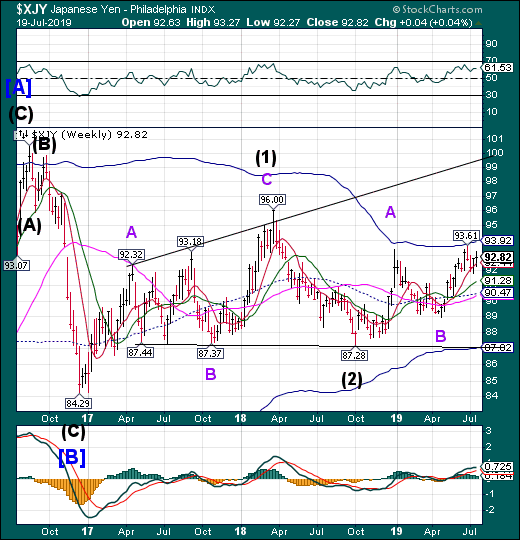The image size is (520, 540).
Task: Click the 96.00 peak price callout
Action: pos(273,199)
